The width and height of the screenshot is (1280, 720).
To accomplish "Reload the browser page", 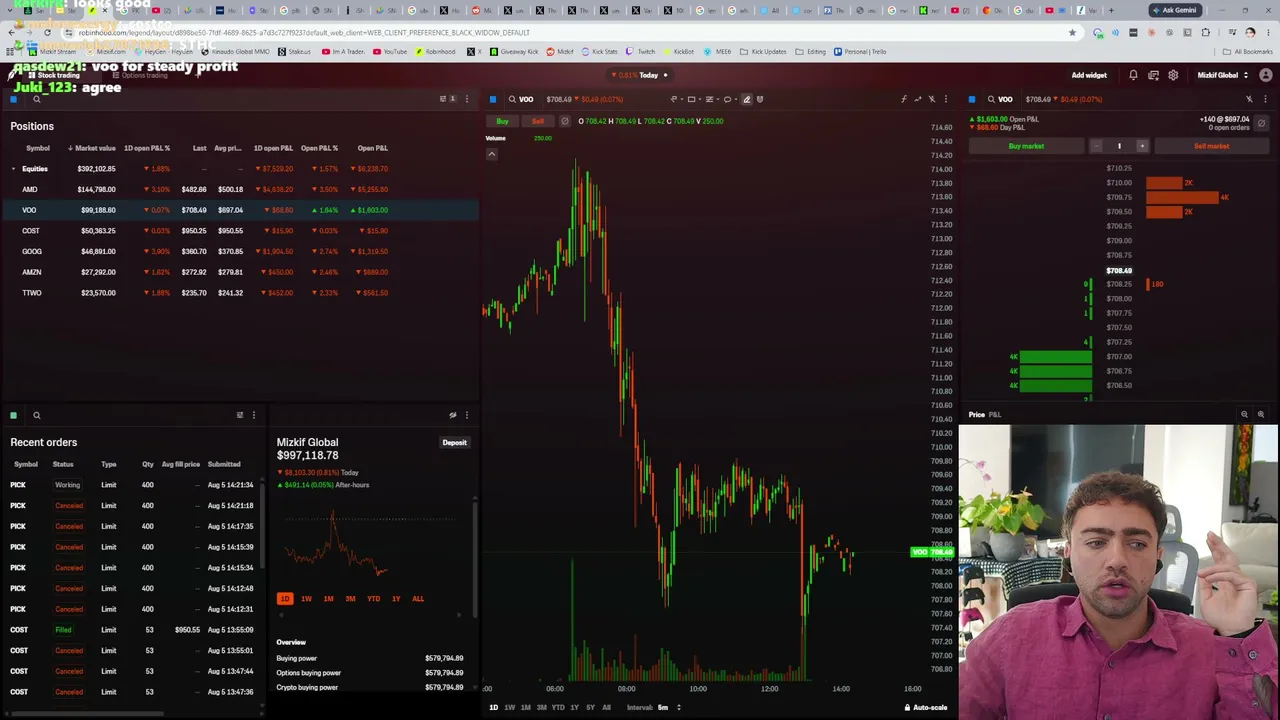I will (47, 32).
